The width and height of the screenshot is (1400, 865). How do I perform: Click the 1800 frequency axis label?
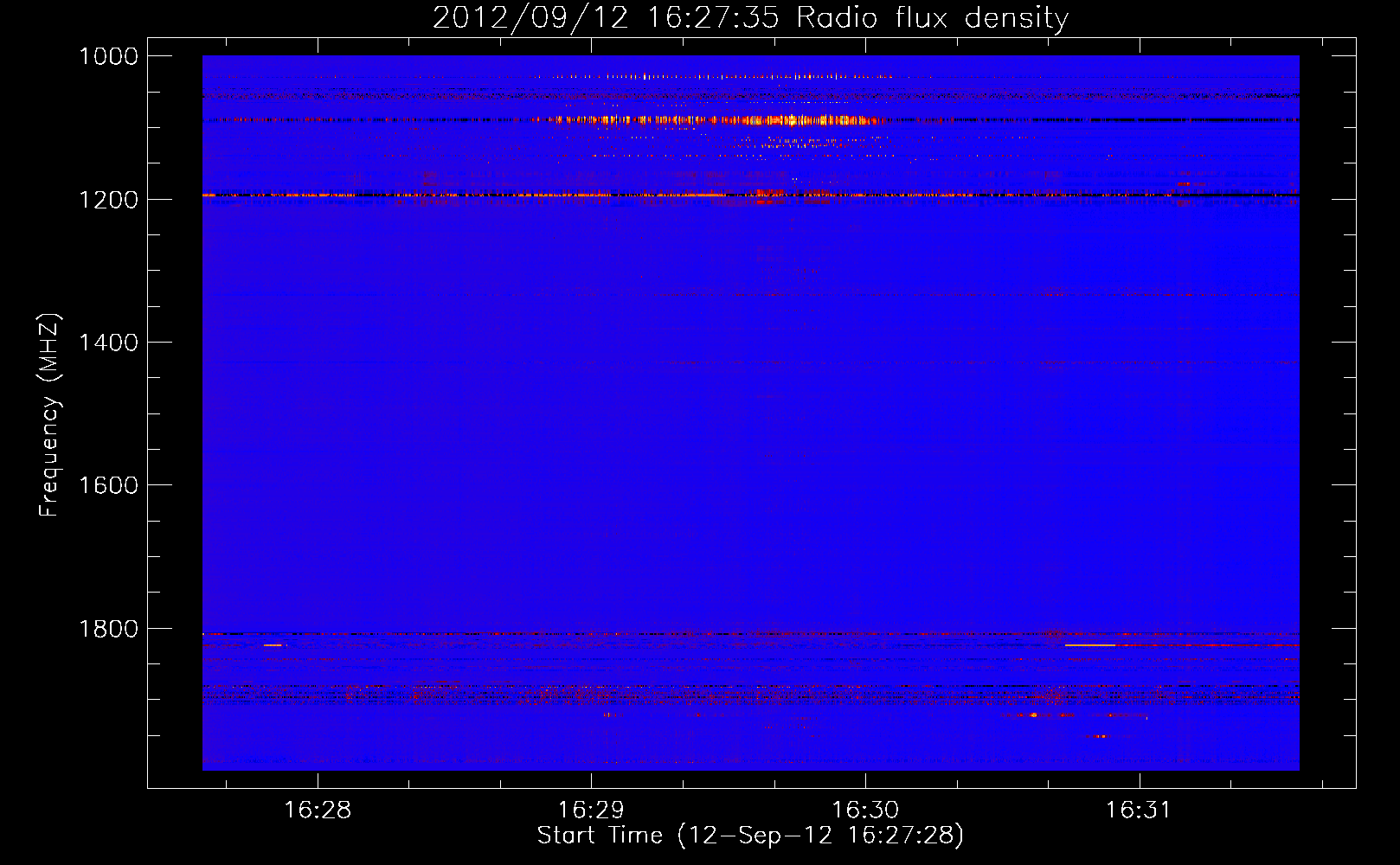point(108,629)
